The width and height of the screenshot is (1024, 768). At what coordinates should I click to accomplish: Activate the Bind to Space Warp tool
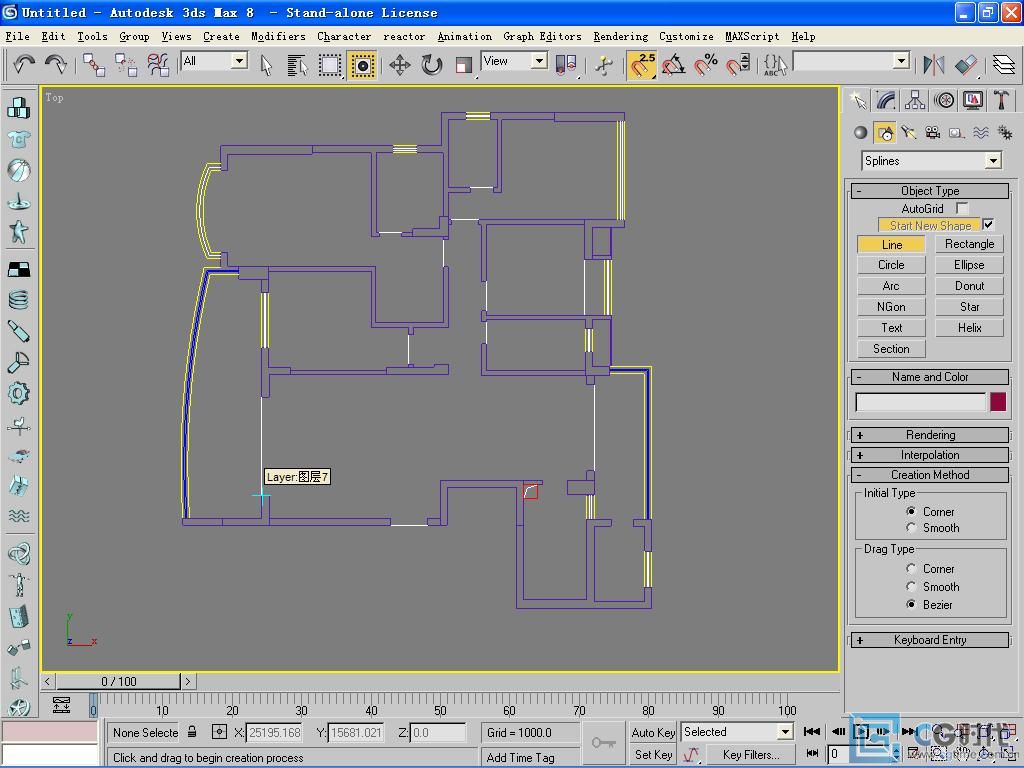(x=157, y=65)
